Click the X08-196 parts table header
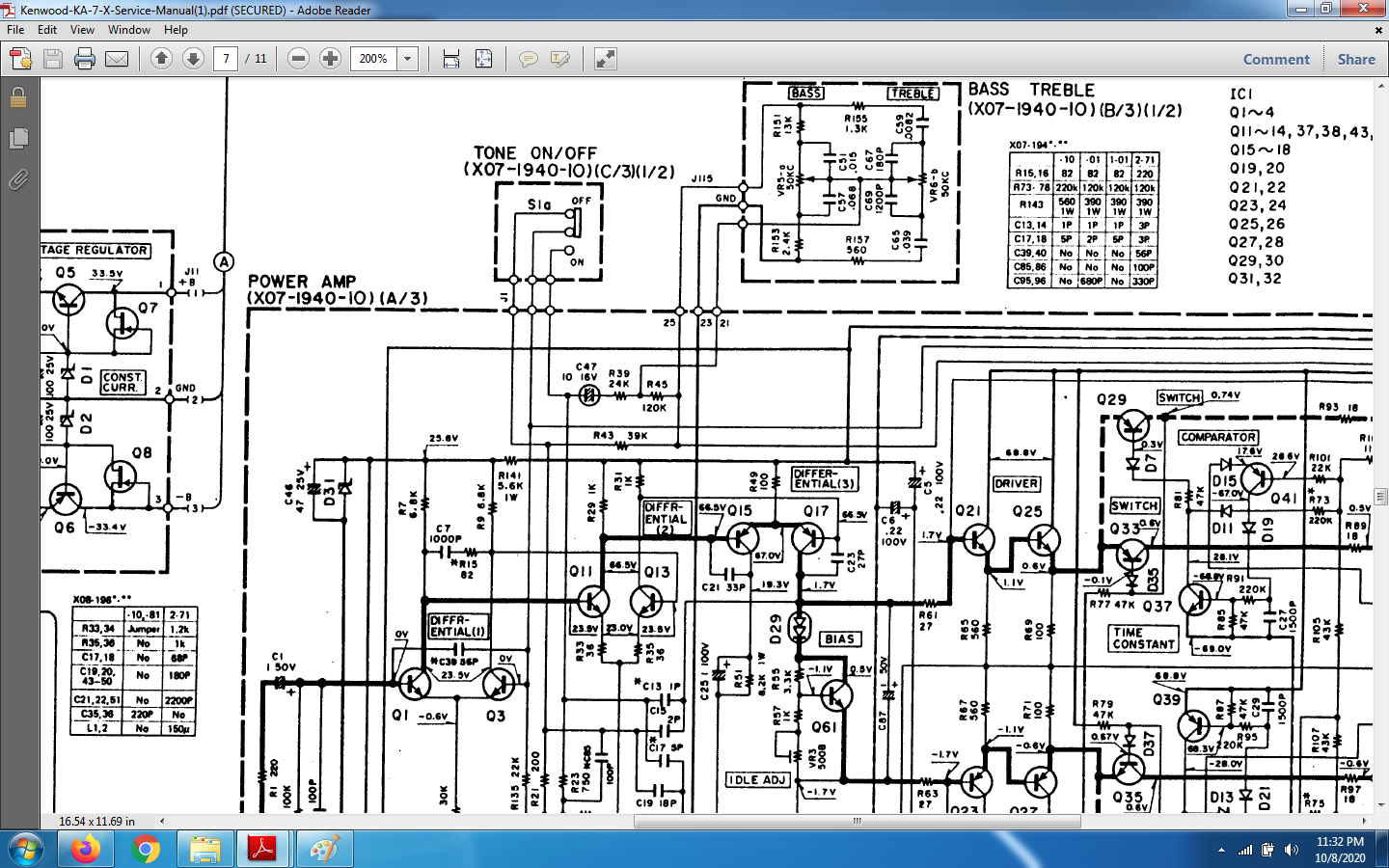This screenshot has height=868, width=1389. pyautogui.click(x=102, y=600)
